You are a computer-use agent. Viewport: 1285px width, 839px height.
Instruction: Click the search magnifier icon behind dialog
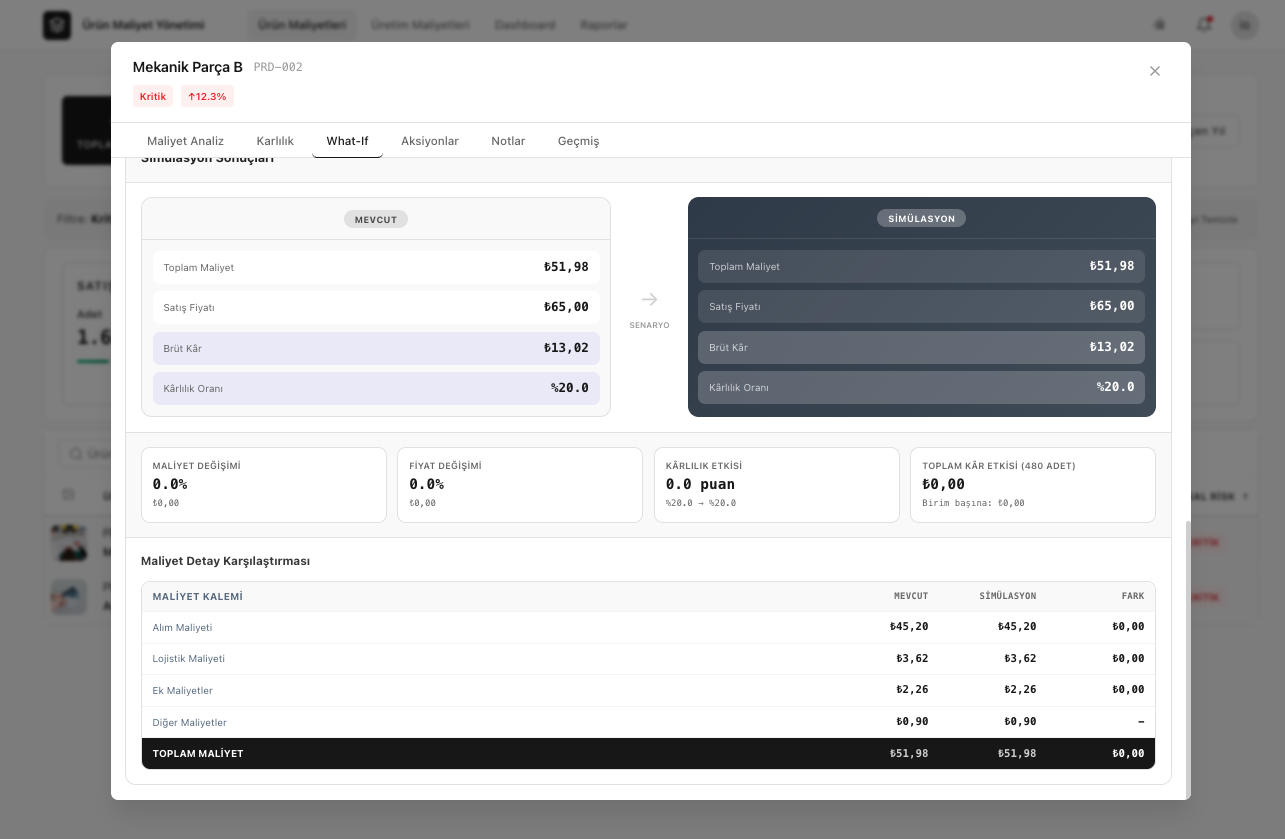click(76, 454)
